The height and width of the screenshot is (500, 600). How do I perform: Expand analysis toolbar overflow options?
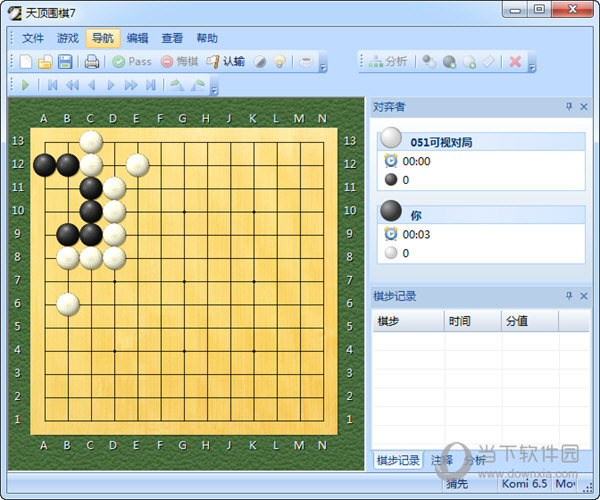point(532,68)
